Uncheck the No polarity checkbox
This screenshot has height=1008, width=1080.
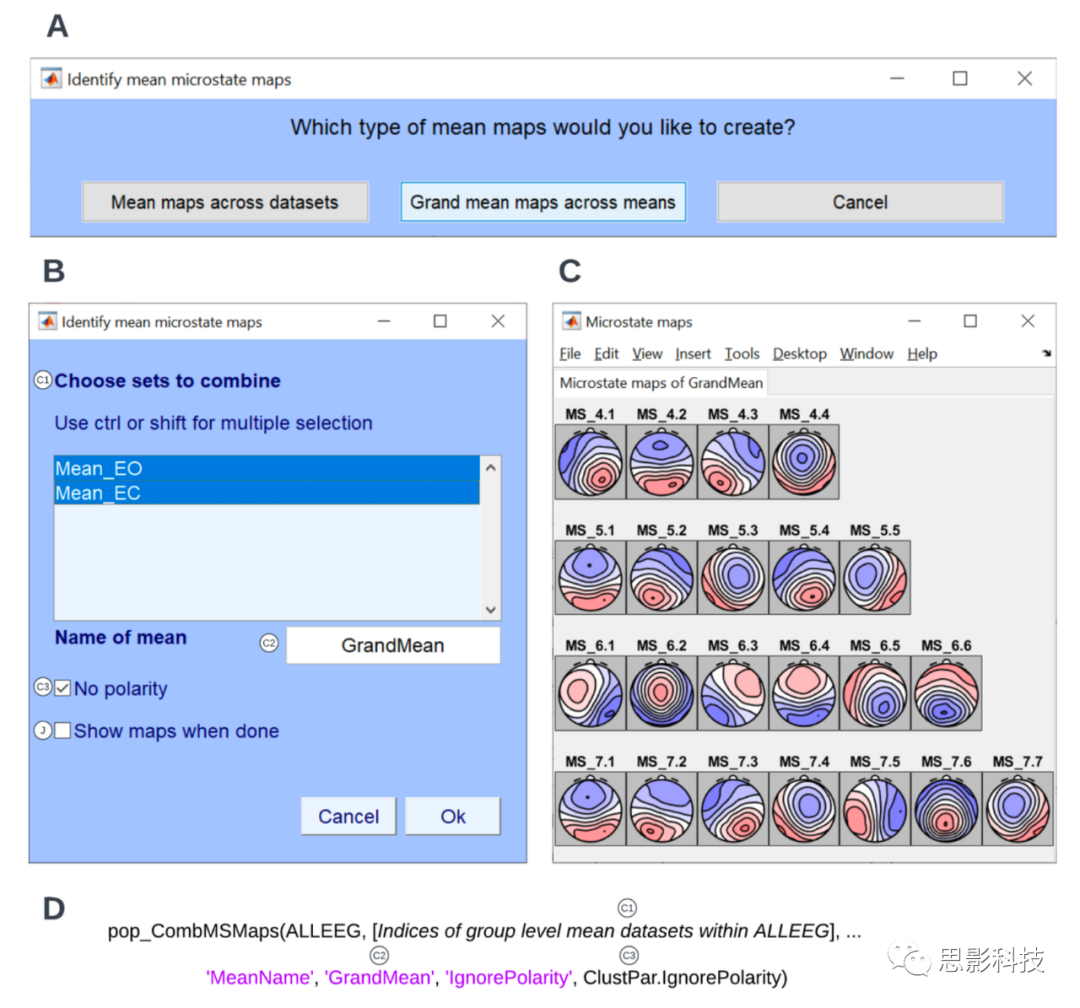pos(60,688)
